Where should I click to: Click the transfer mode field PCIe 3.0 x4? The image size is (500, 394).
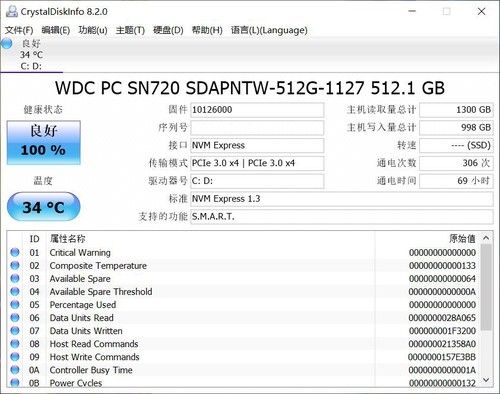257,163
